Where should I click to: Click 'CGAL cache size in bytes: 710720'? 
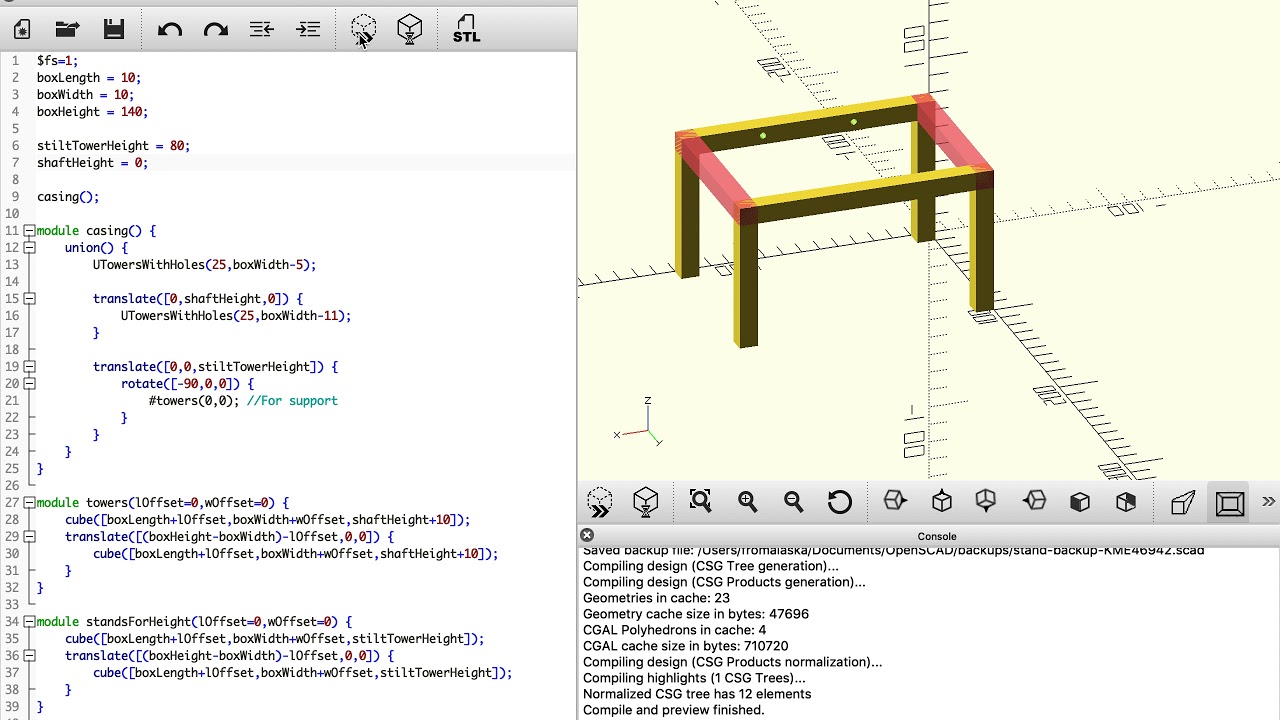coord(685,646)
